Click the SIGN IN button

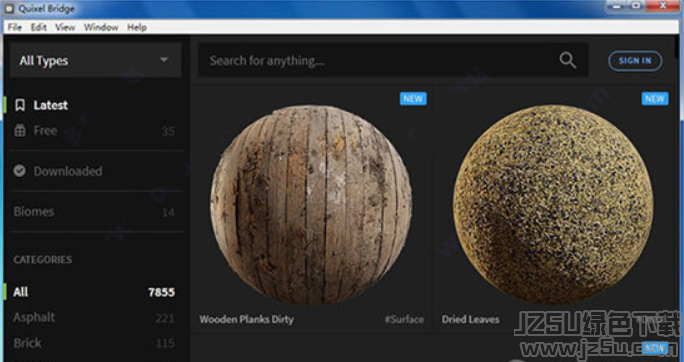pos(635,61)
